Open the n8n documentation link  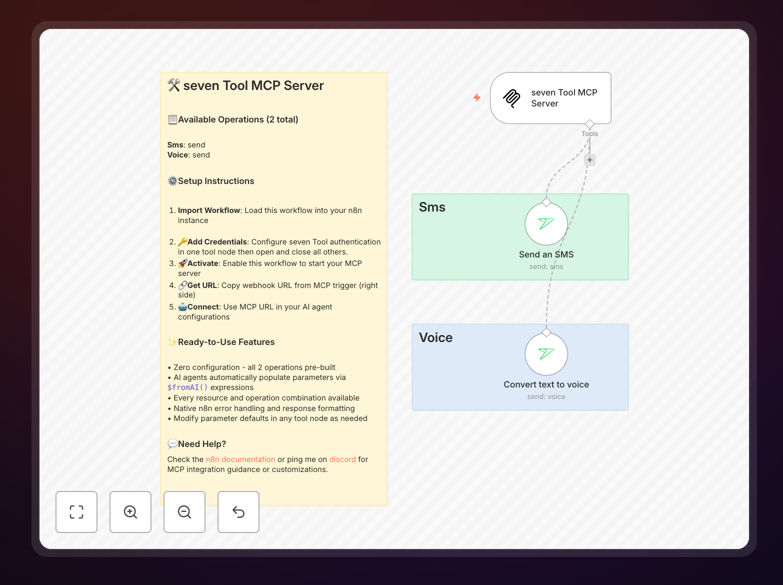240,459
